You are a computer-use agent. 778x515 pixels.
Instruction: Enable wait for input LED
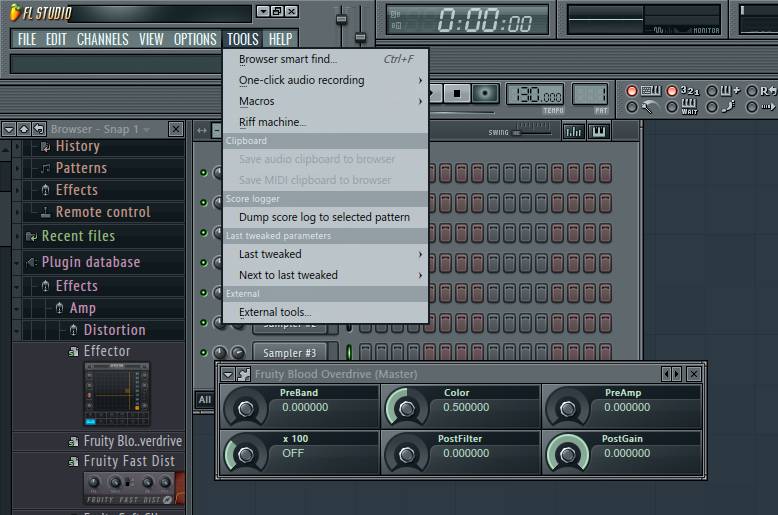(672, 107)
